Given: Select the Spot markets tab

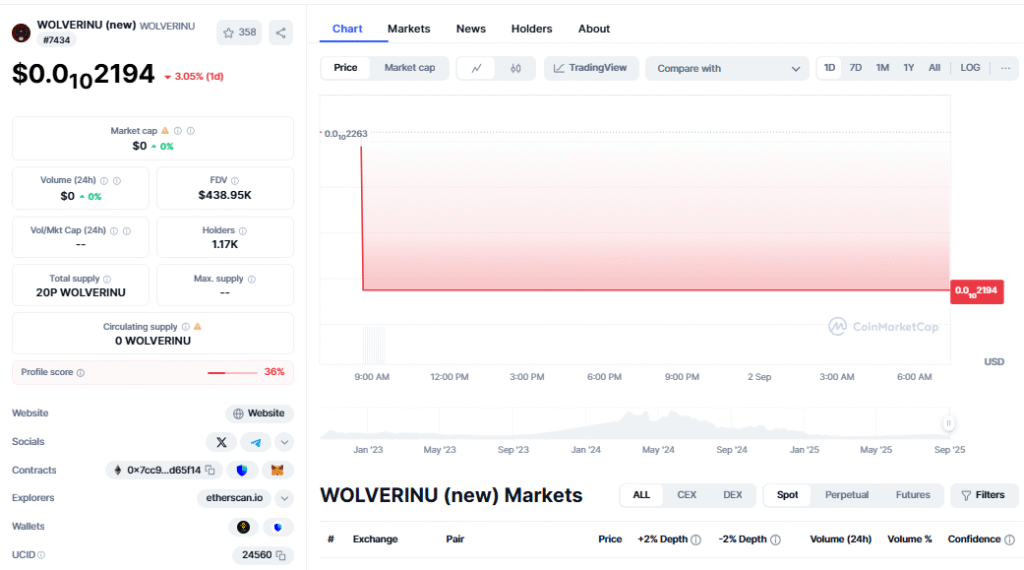Looking at the screenshot, I should click(x=787, y=495).
